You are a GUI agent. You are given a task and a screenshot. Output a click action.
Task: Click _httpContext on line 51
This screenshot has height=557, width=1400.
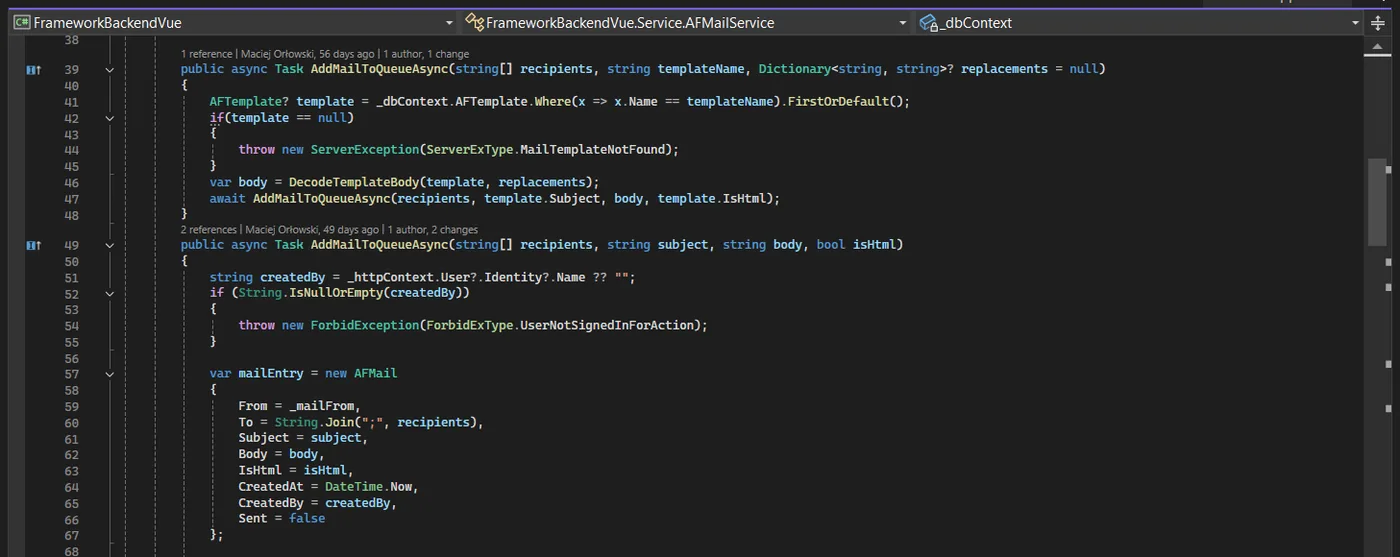[391, 278]
